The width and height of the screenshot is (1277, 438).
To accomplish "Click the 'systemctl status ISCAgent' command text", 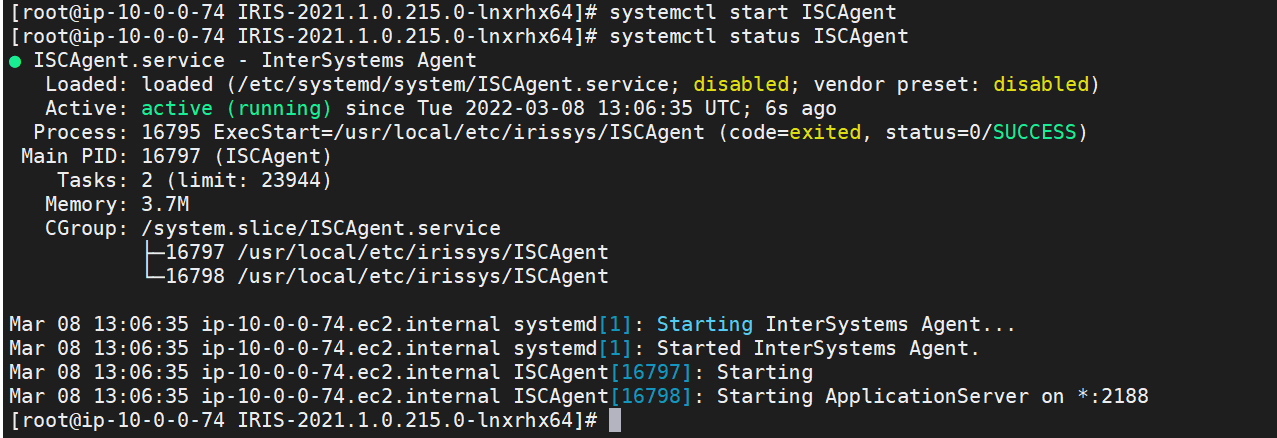I will tap(758, 37).
